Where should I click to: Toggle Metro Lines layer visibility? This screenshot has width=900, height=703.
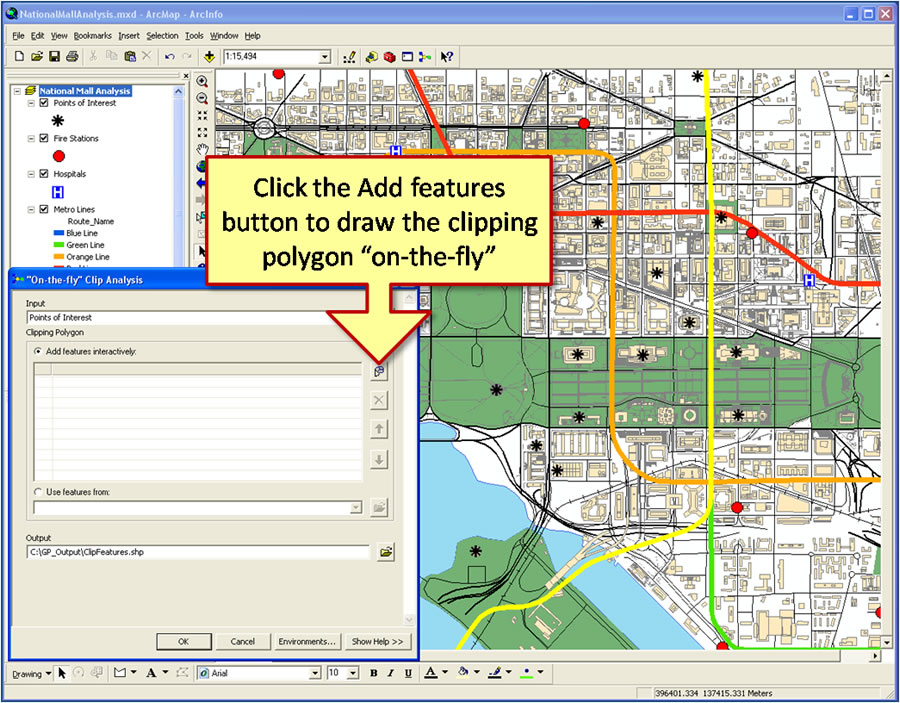coord(44,209)
